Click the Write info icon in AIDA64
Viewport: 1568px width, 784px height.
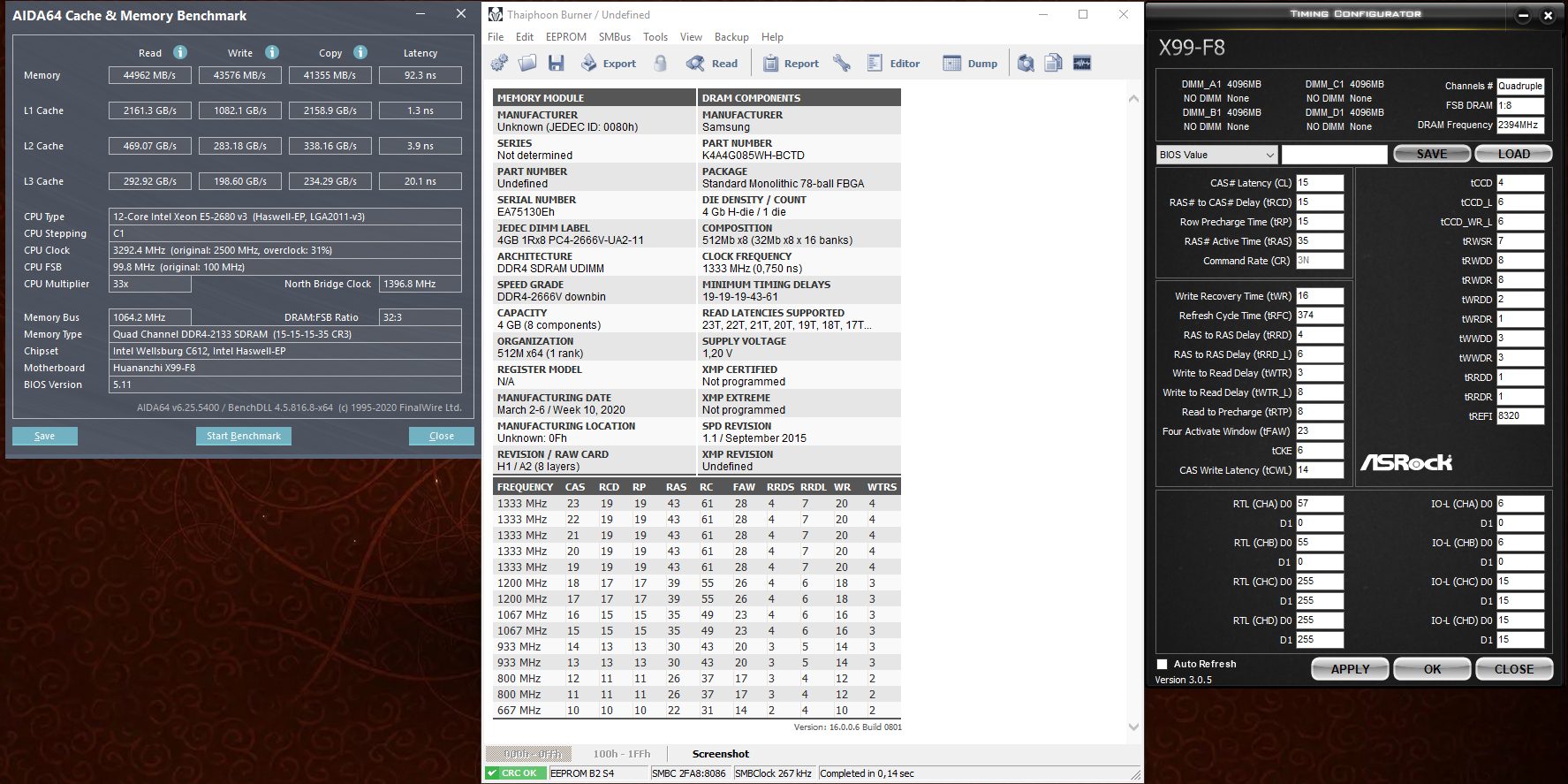272,52
